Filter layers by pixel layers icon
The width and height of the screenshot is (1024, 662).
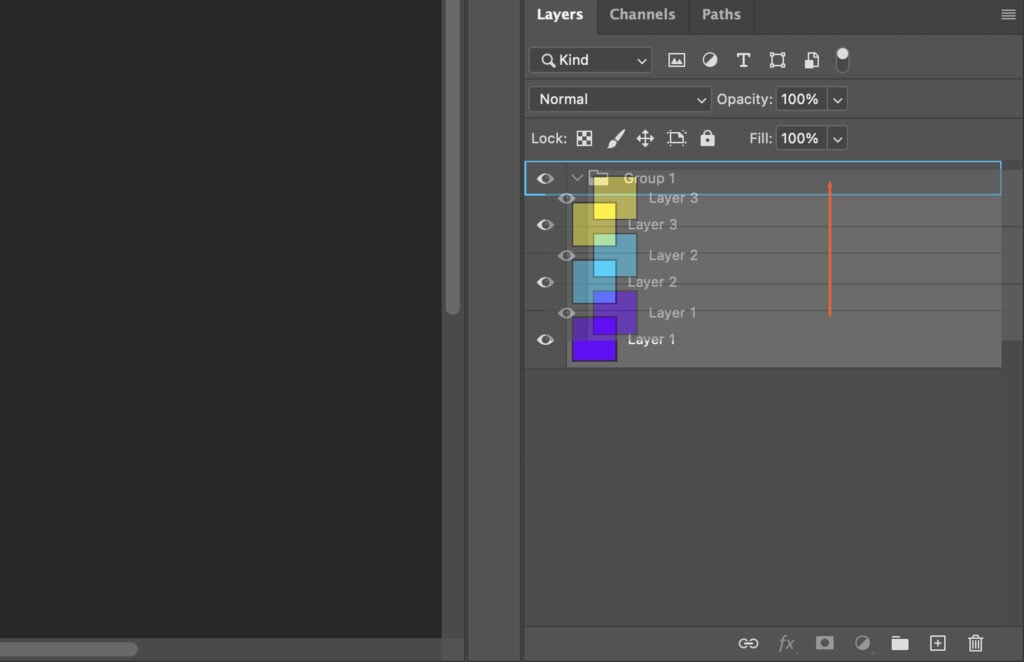(x=677, y=60)
